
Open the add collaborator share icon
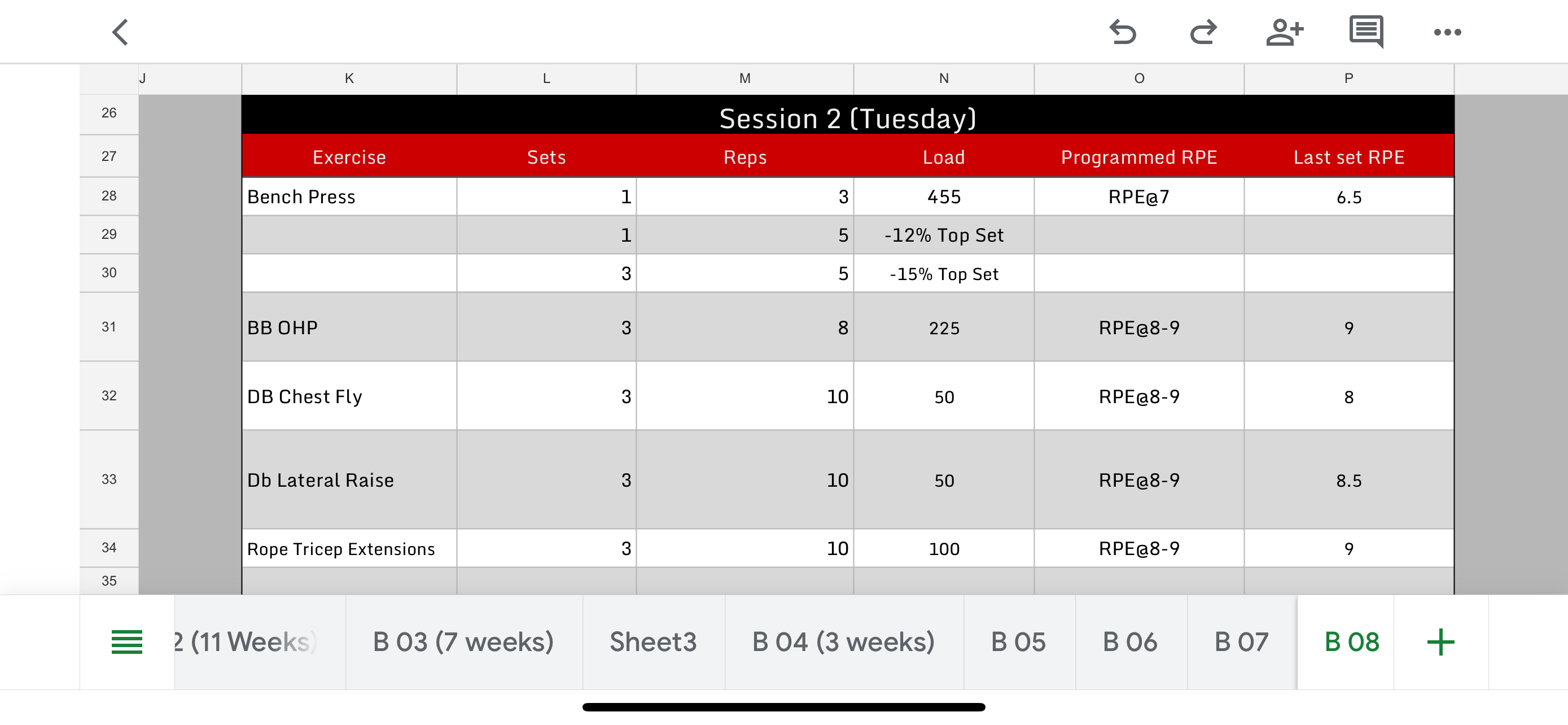click(1284, 32)
